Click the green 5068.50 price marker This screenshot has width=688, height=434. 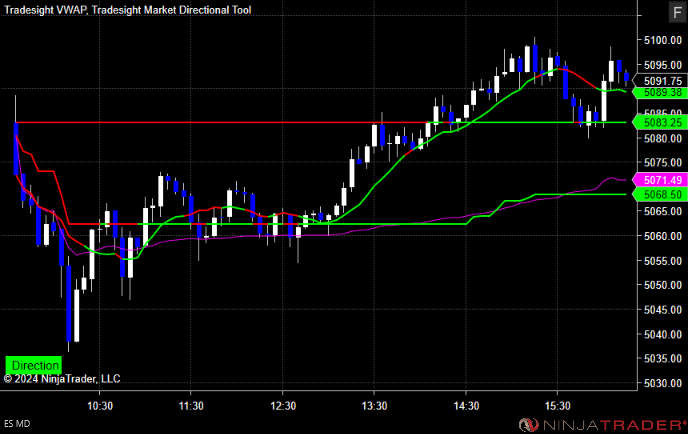coord(659,194)
